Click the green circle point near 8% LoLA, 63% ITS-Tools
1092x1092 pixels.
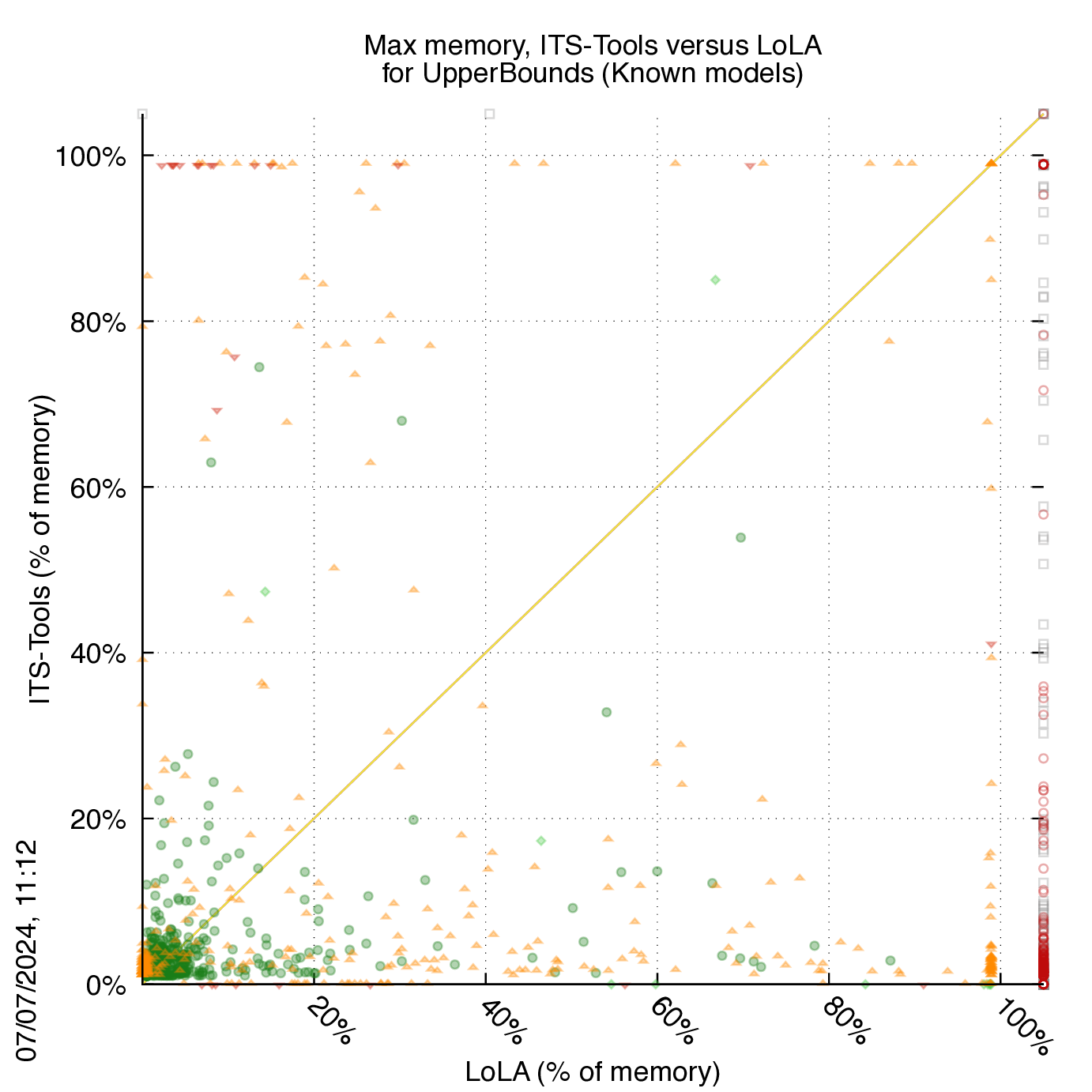(x=211, y=462)
